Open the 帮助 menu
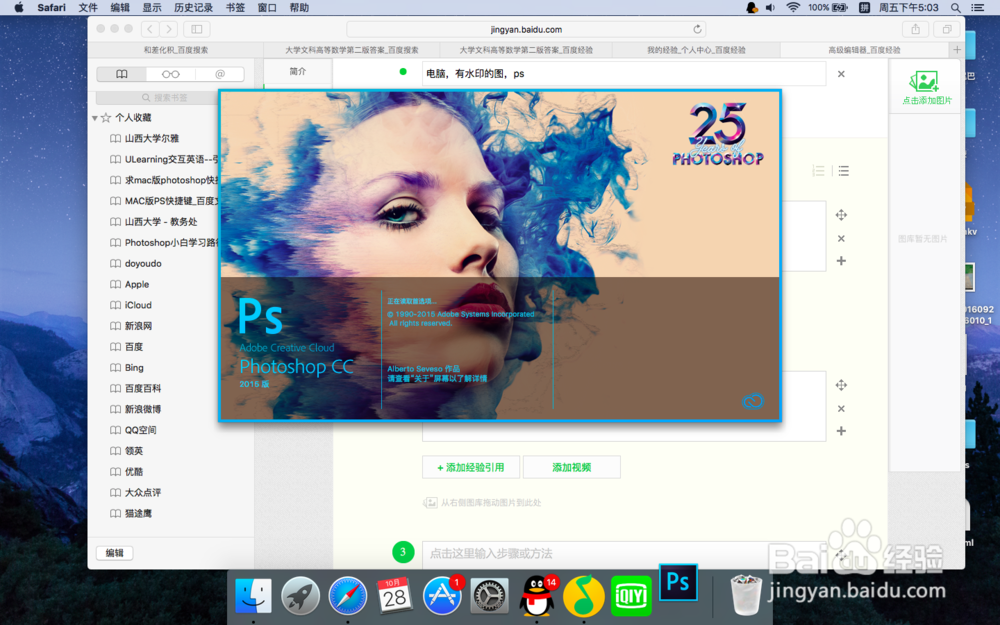This screenshot has height=625, width=1000. 299,8
